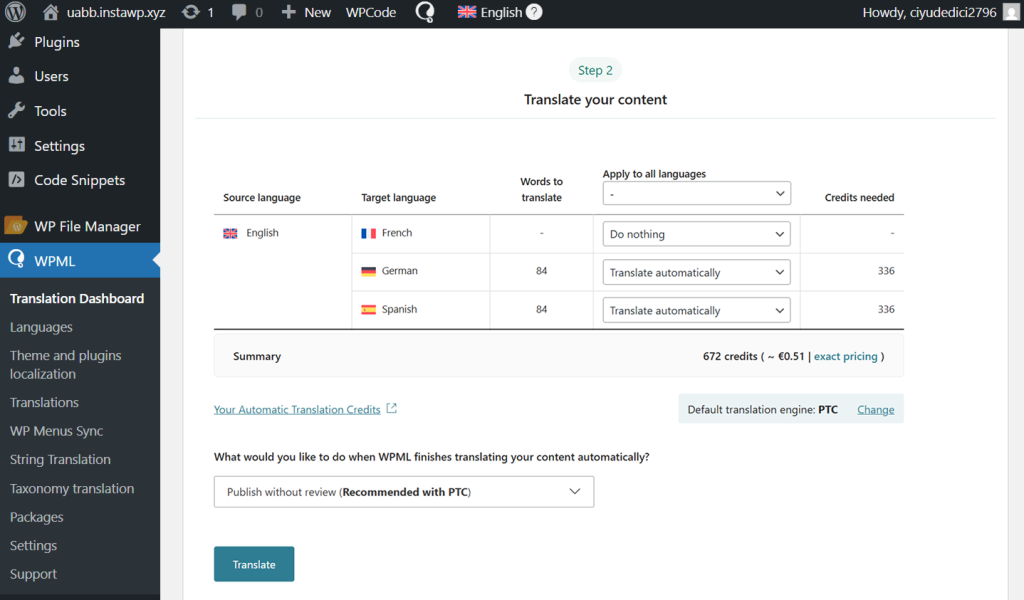Expand the Publish without review dropdown

tap(403, 492)
